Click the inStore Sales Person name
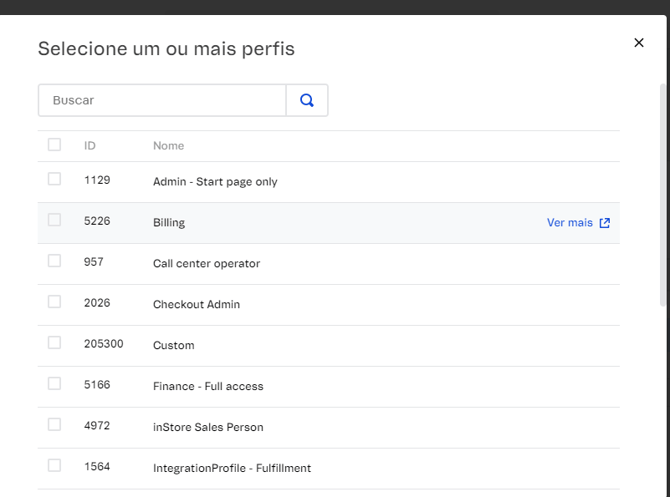 click(x=208, y=427)
